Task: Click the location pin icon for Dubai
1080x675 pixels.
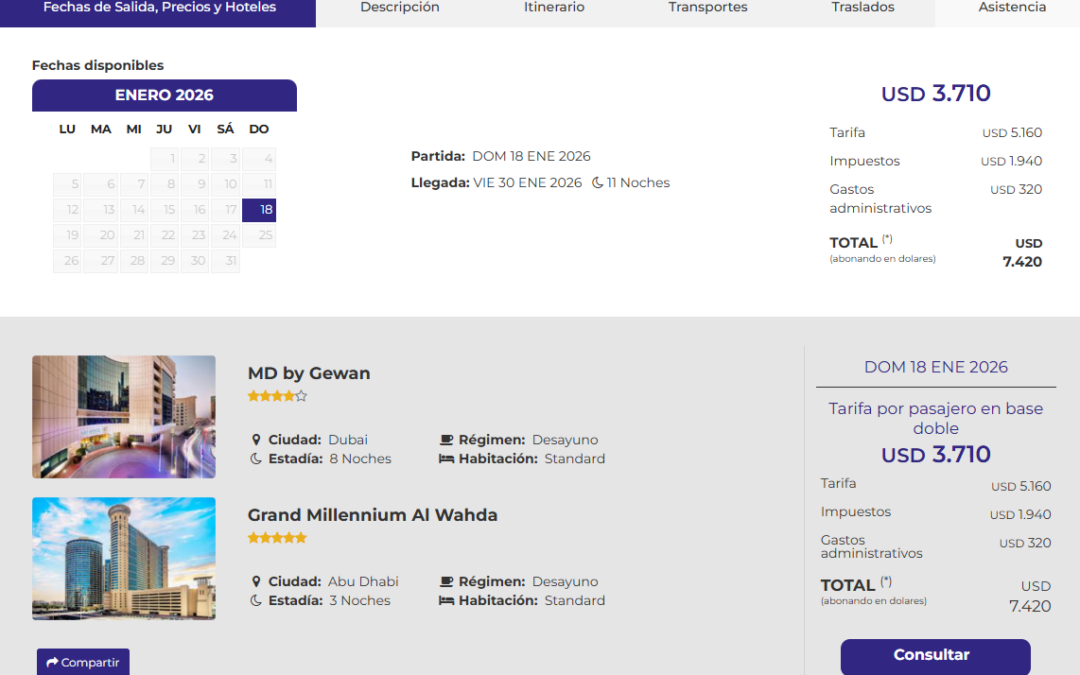Action: (256, 440)
